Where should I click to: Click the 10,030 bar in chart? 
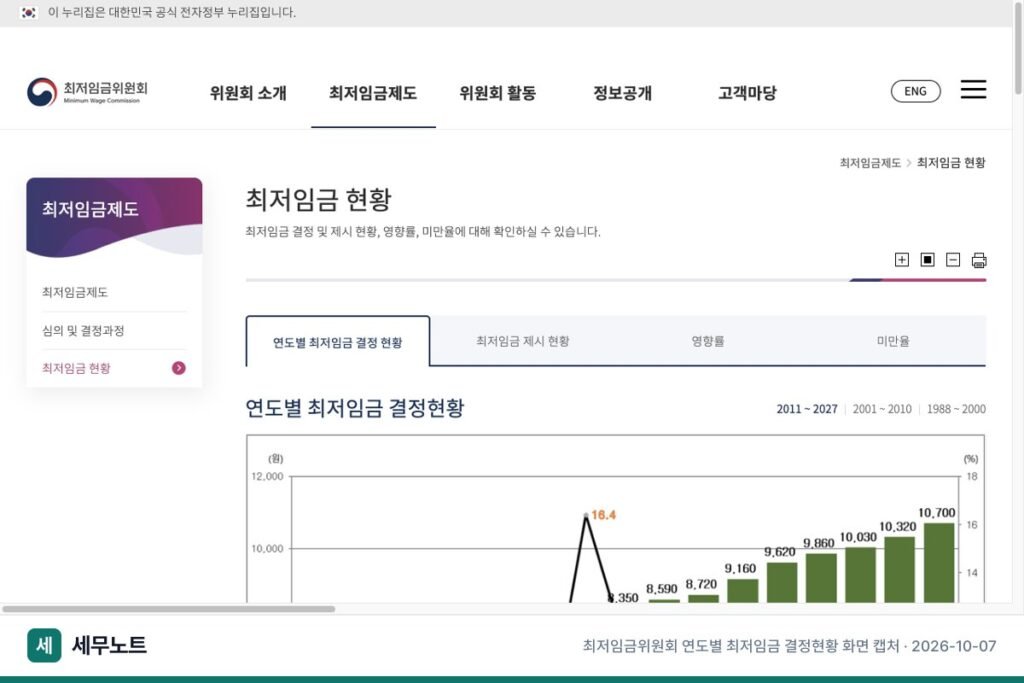click(x=861, y=575)
